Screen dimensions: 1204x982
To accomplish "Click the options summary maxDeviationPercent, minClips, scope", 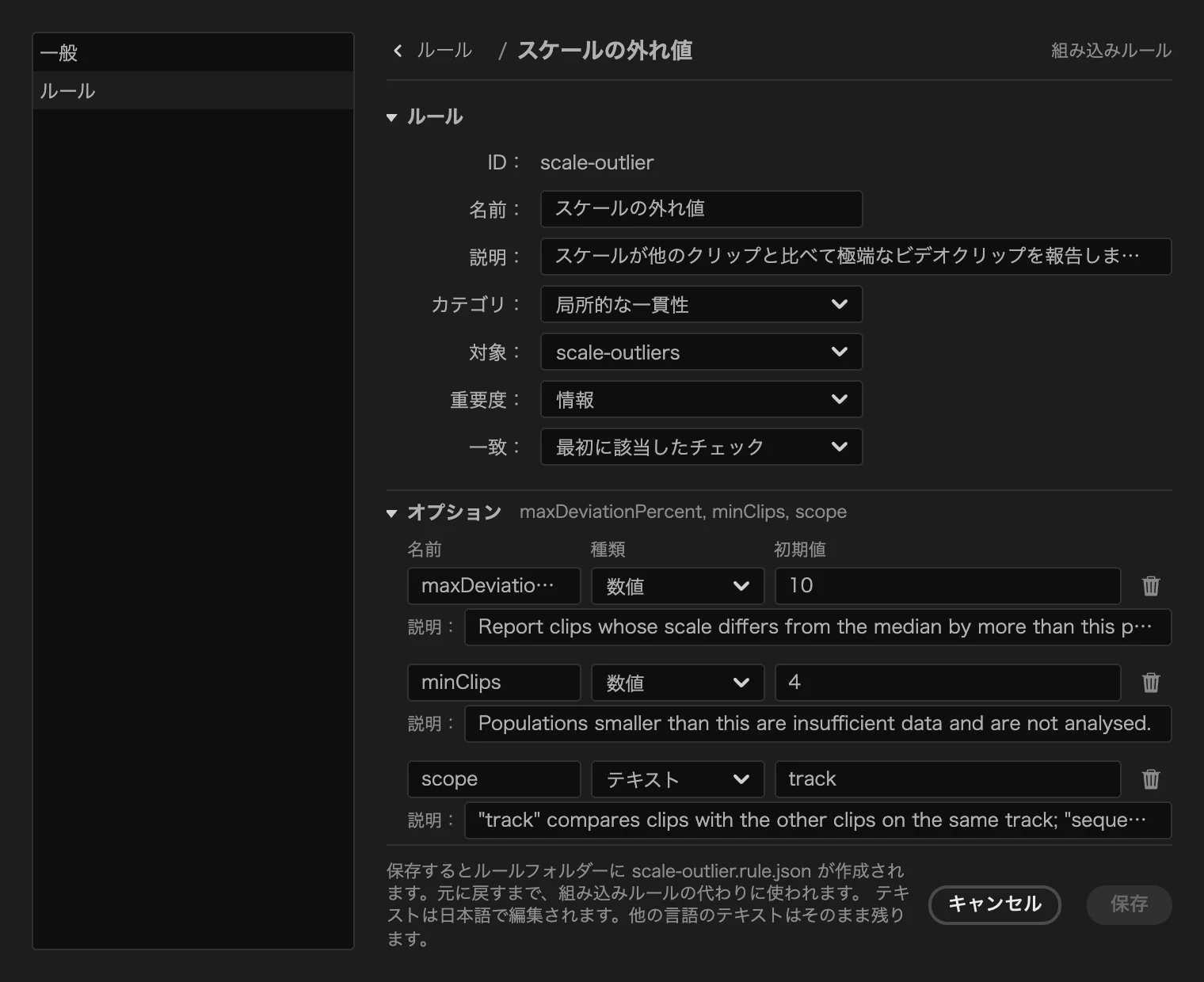I will (683, 512).
